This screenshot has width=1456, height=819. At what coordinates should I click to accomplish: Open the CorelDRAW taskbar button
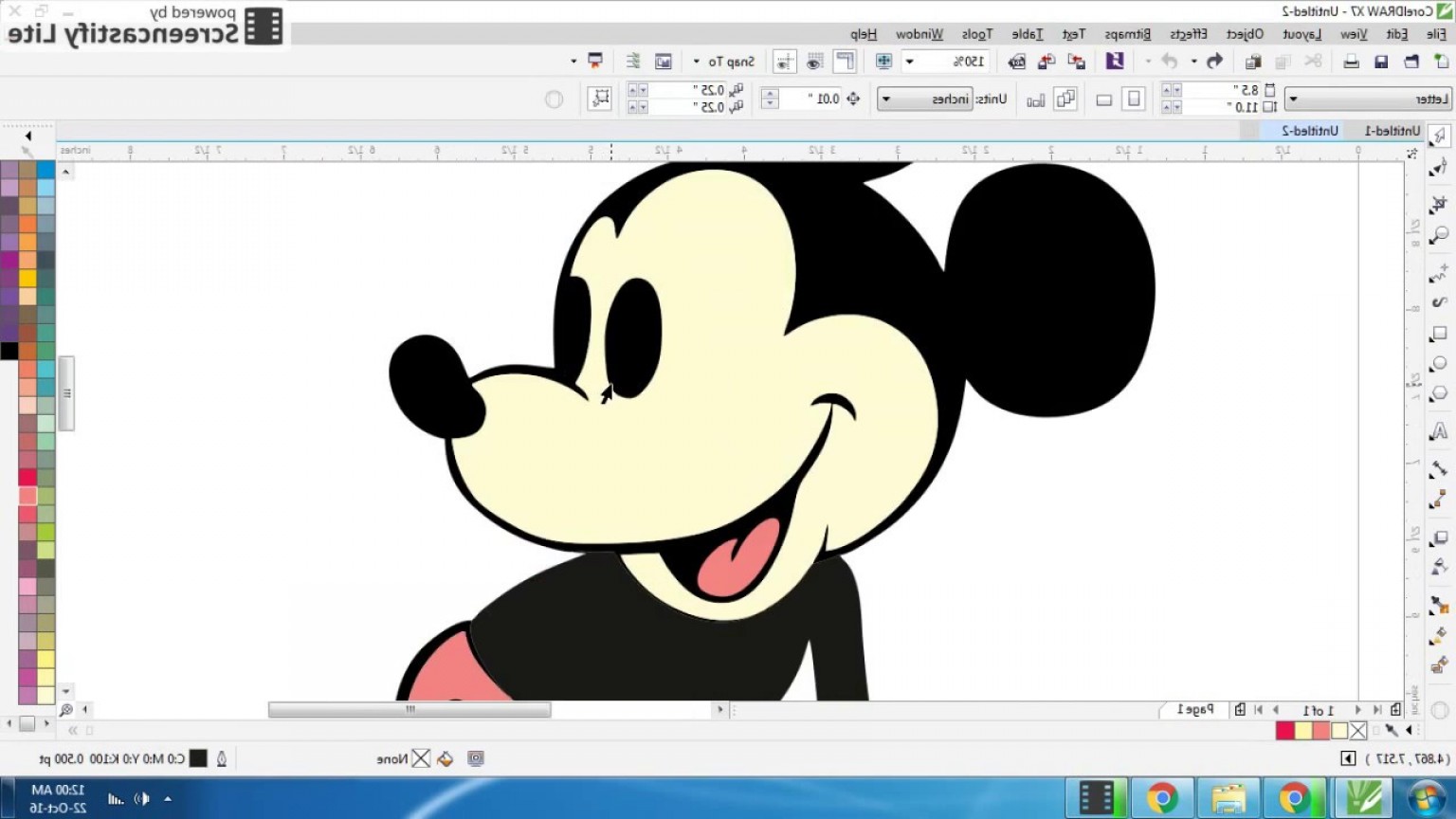click(1363, 798)
